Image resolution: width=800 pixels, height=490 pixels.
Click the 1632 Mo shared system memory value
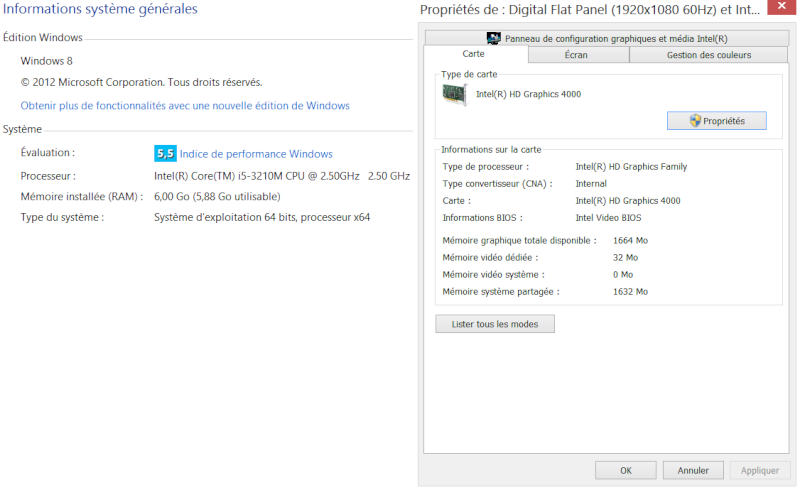click(630, 292)
